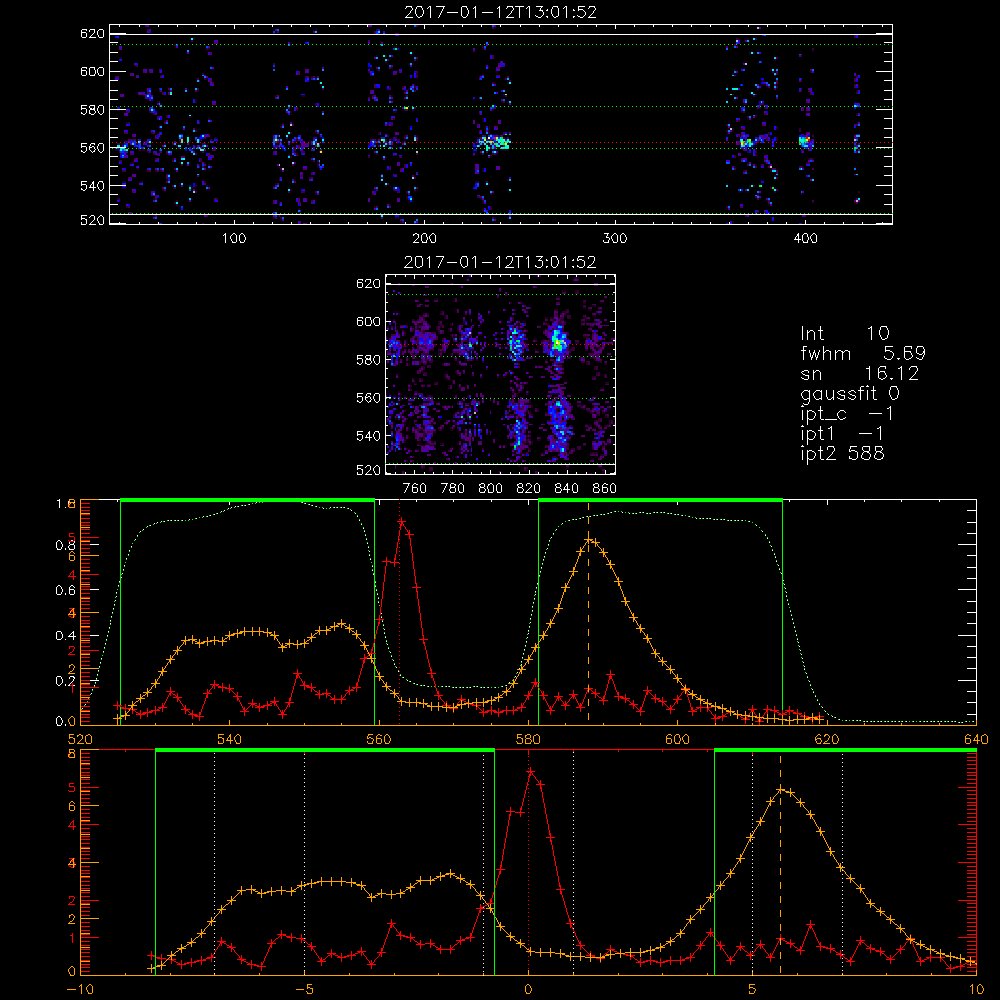Click x-axis label 5 on bottom profile plot
Image resolution: width=1000 pixels, height=1000 pixels.
tap(752, 990)
